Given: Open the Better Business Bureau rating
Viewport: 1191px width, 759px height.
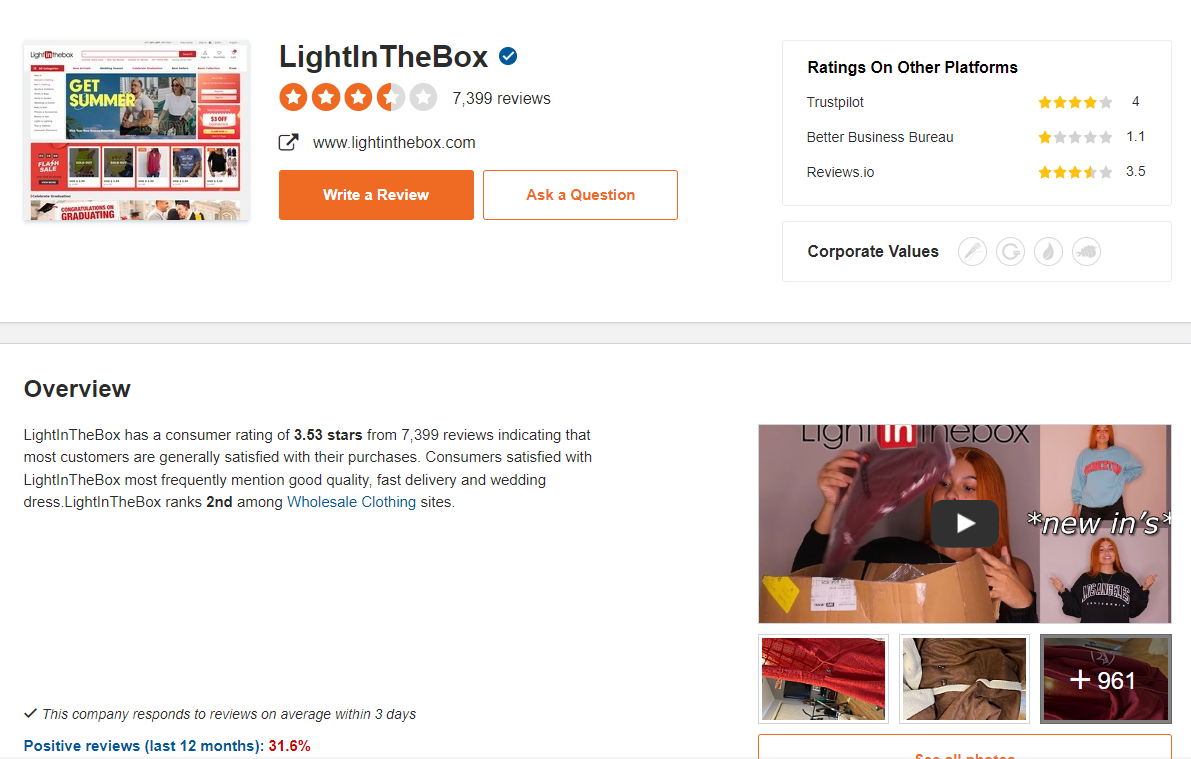Looking at the screenshot, I should coord(976,137).
